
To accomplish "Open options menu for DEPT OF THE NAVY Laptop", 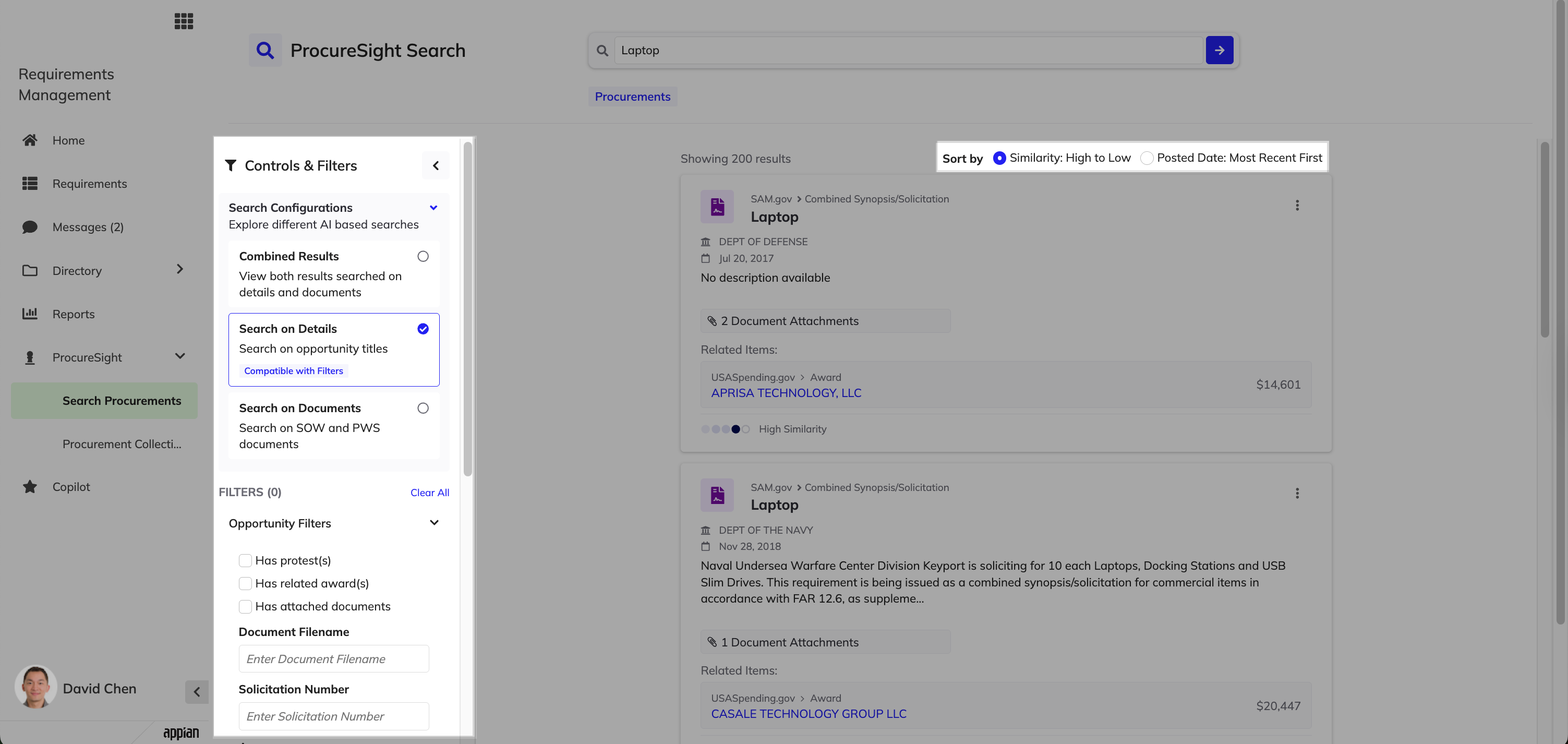I will (1297, 493).
